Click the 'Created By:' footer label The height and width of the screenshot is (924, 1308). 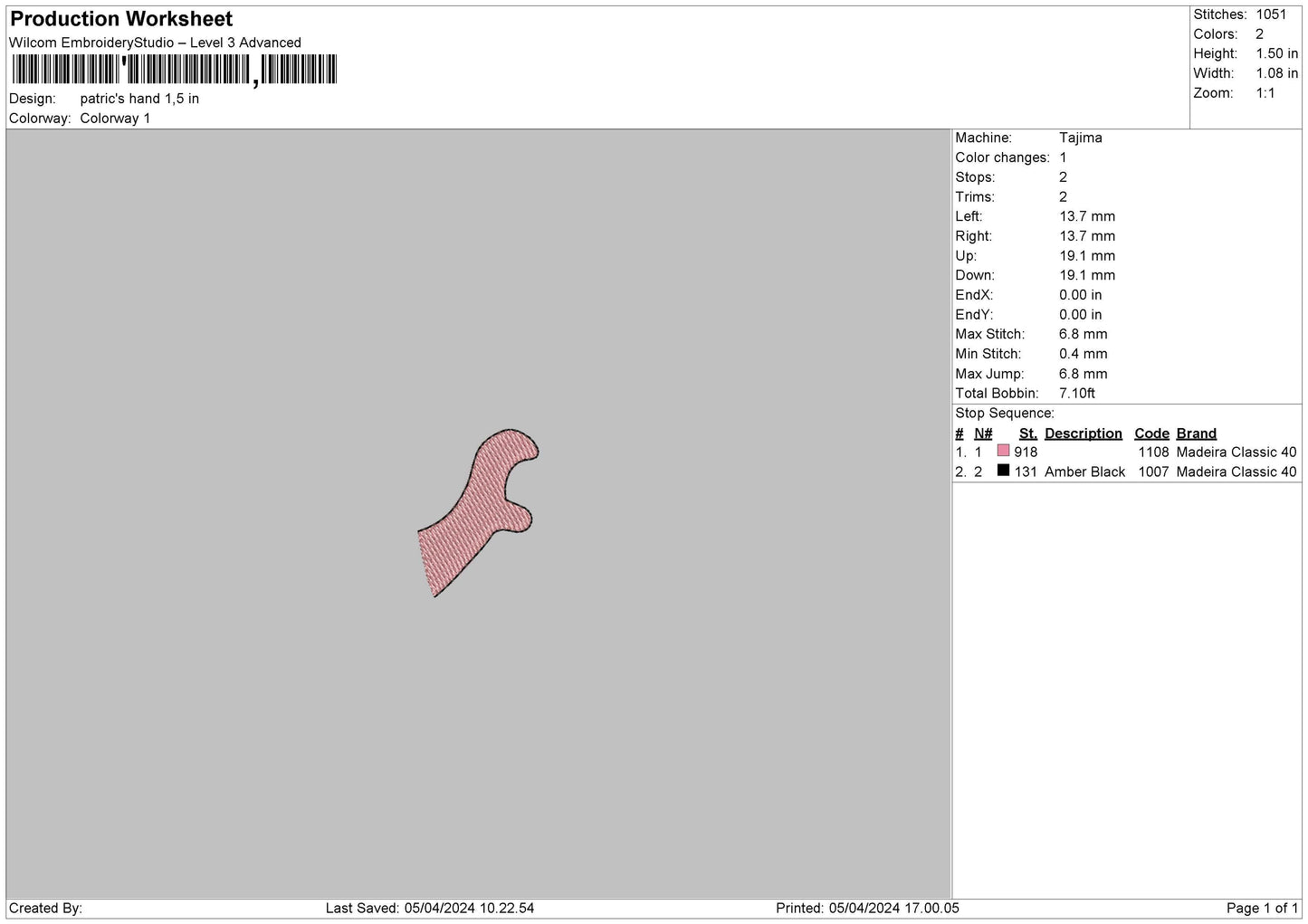[45, 909]
